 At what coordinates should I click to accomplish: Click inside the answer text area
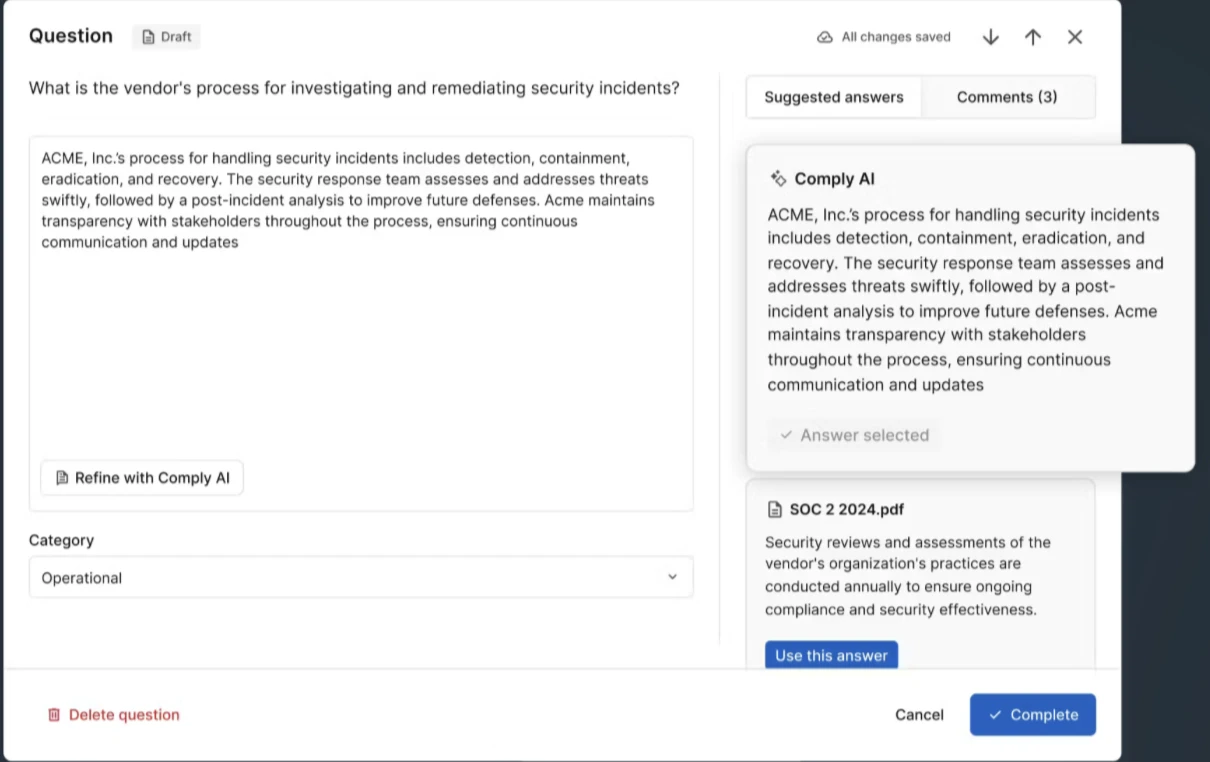click(361, 324)
